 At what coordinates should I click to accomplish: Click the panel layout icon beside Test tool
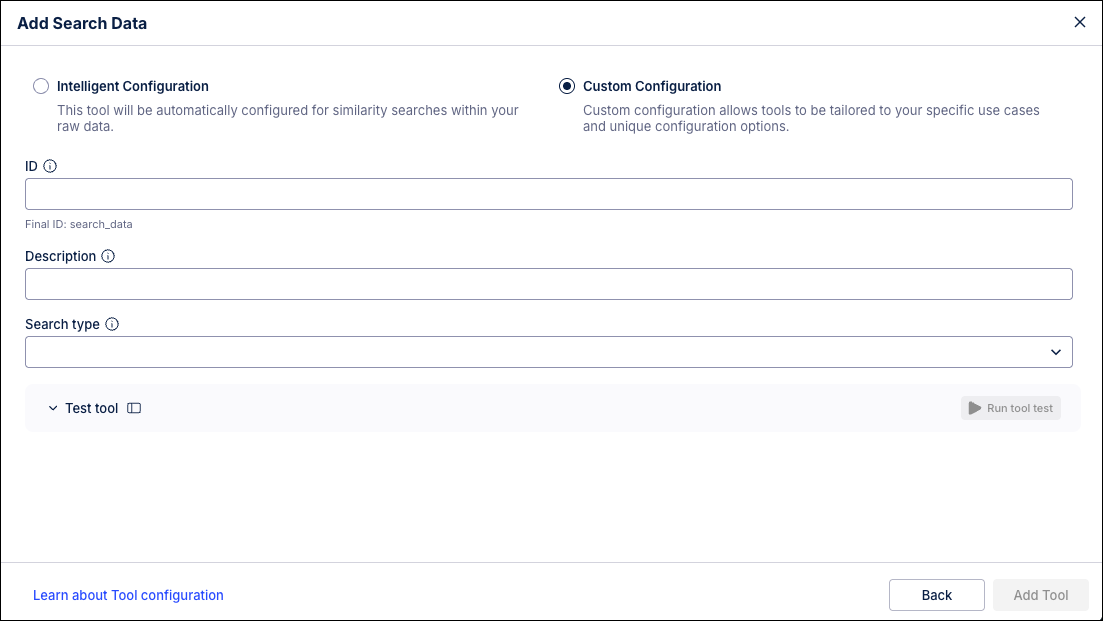tap(134, 408)
